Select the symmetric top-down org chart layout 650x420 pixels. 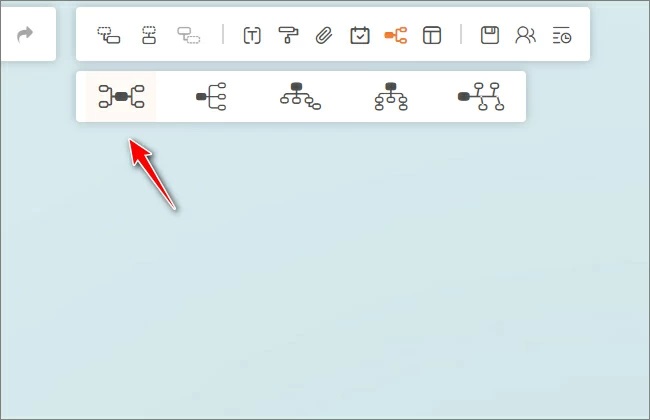[390, 96]
